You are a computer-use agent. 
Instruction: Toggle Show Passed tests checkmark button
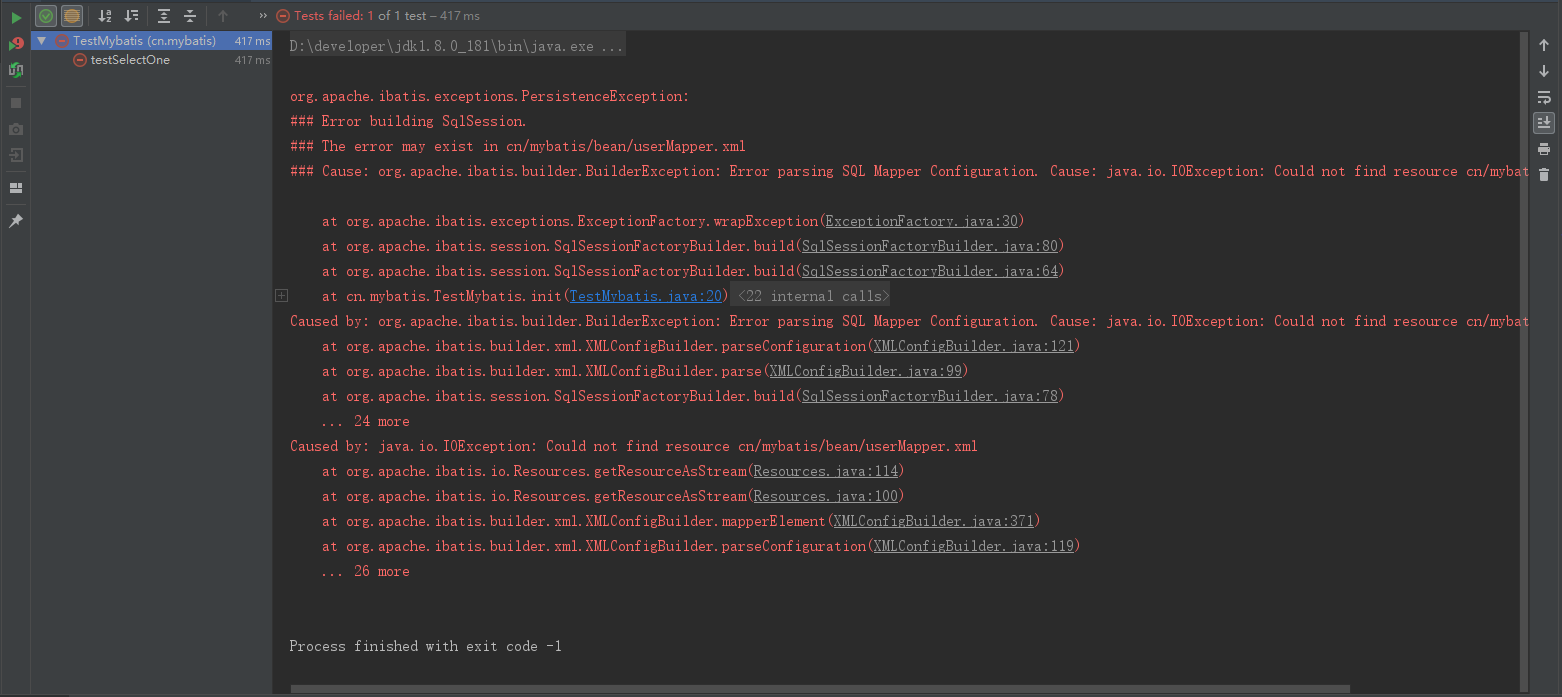click(x=46, y=16)
